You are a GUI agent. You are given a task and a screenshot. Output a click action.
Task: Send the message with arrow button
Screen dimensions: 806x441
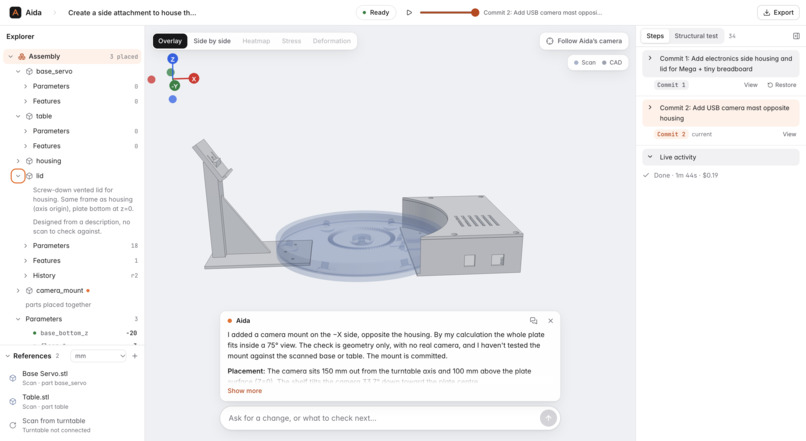pos(548,418)
